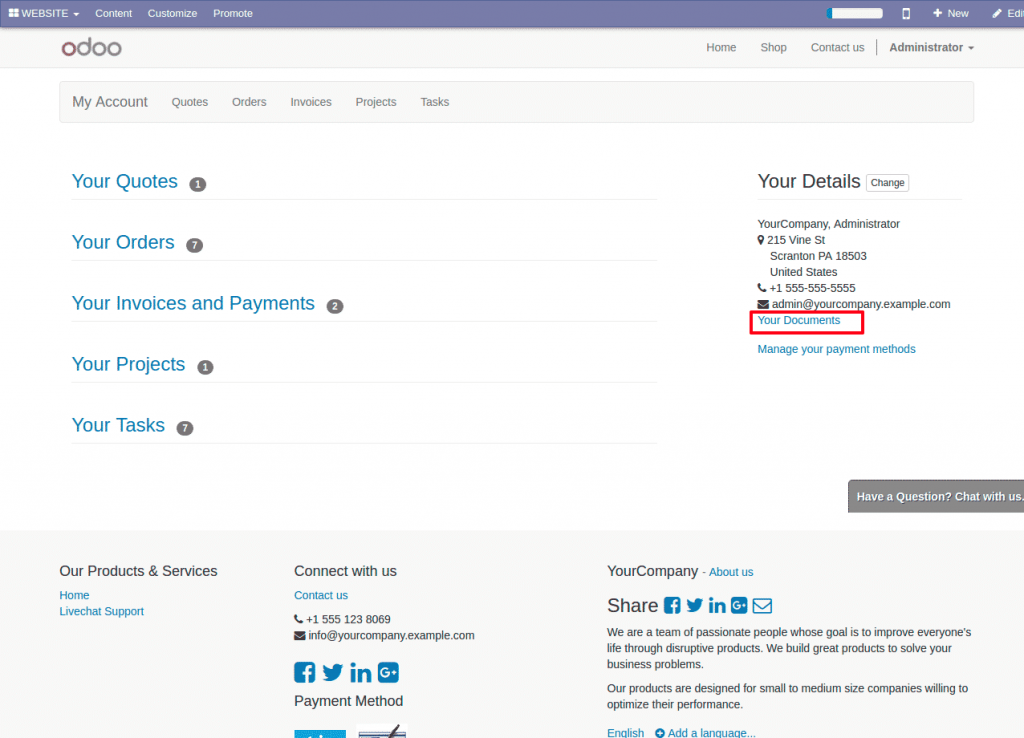
Task: Go to the Home page in the site menu
Action: [x=721, y=47]
